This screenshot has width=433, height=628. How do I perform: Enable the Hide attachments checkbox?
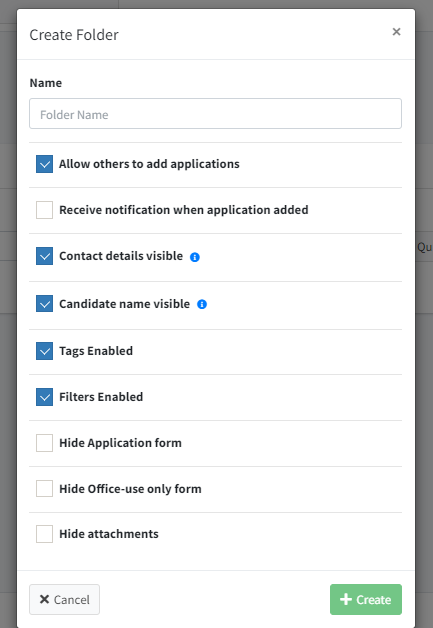[x=44, y=534]
